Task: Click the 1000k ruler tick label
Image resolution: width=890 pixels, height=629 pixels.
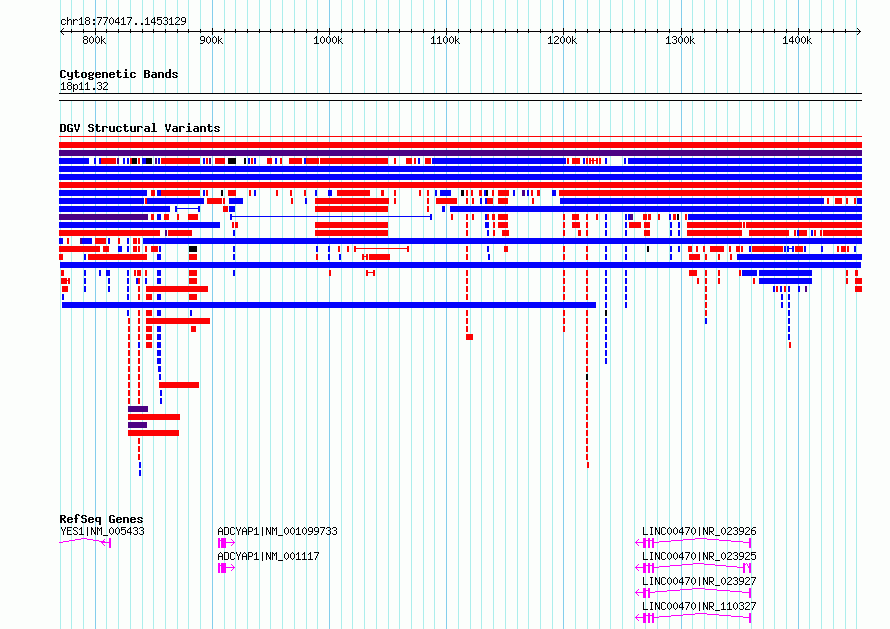Action: (x=328, y=40)
